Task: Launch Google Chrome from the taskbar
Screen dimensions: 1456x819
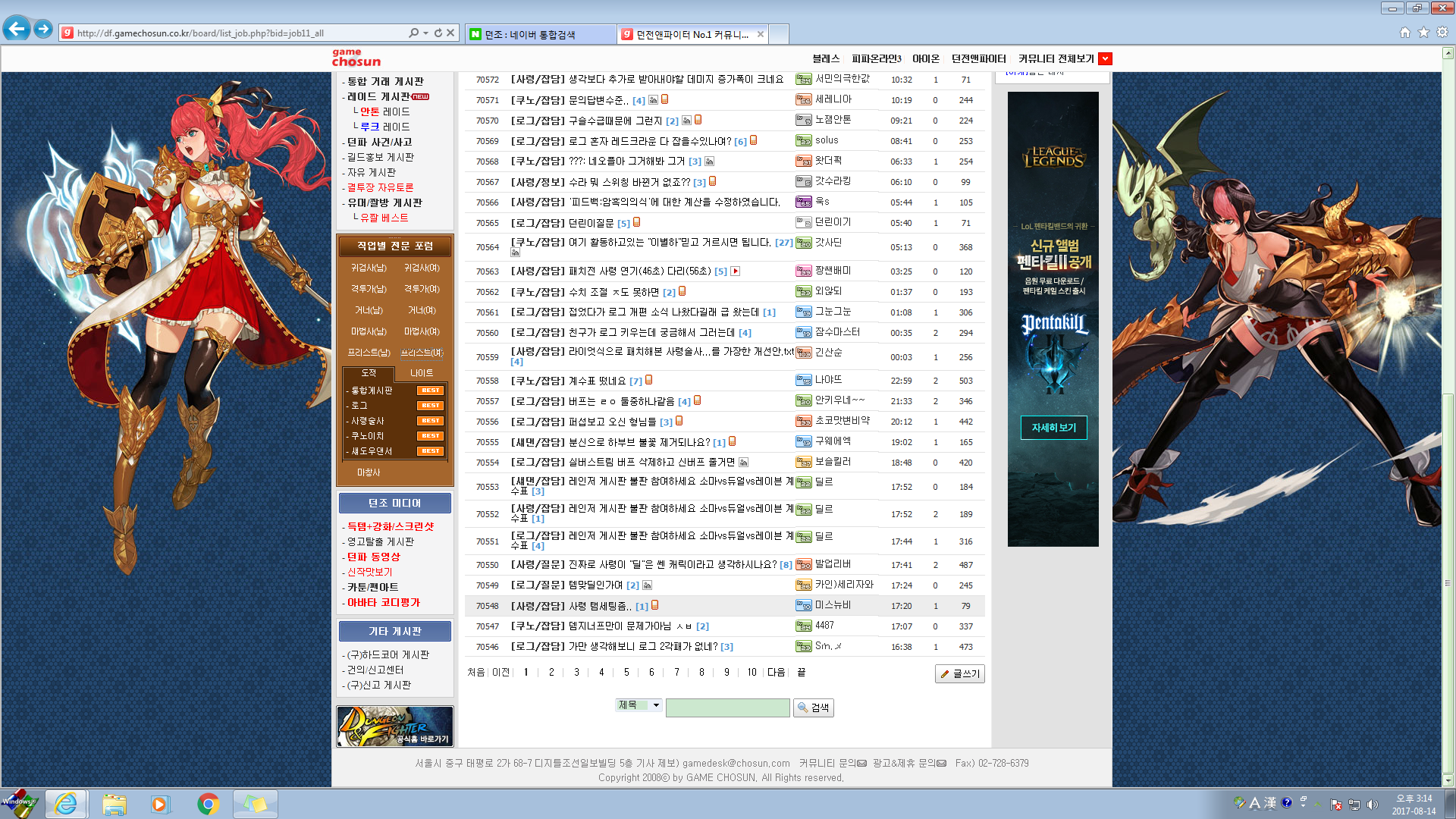Action: pos(208,804)
